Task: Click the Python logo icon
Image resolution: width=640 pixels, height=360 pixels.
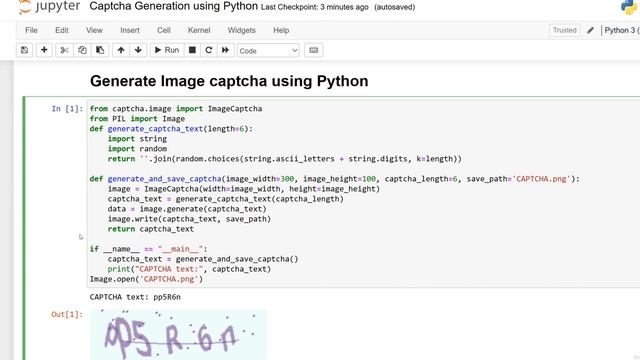Action: (629, 7)
